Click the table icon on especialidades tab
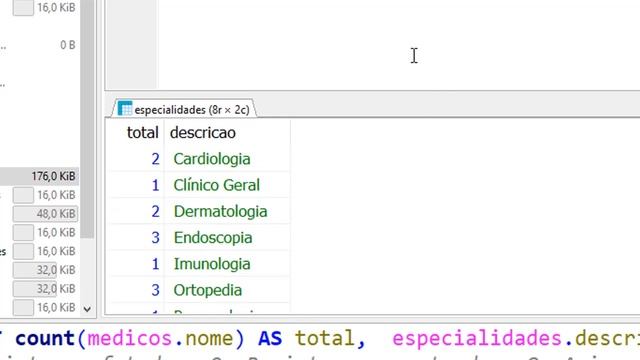The width and height of the screenshot is (640, 360). pyautogui.click(x=125, y=109)
